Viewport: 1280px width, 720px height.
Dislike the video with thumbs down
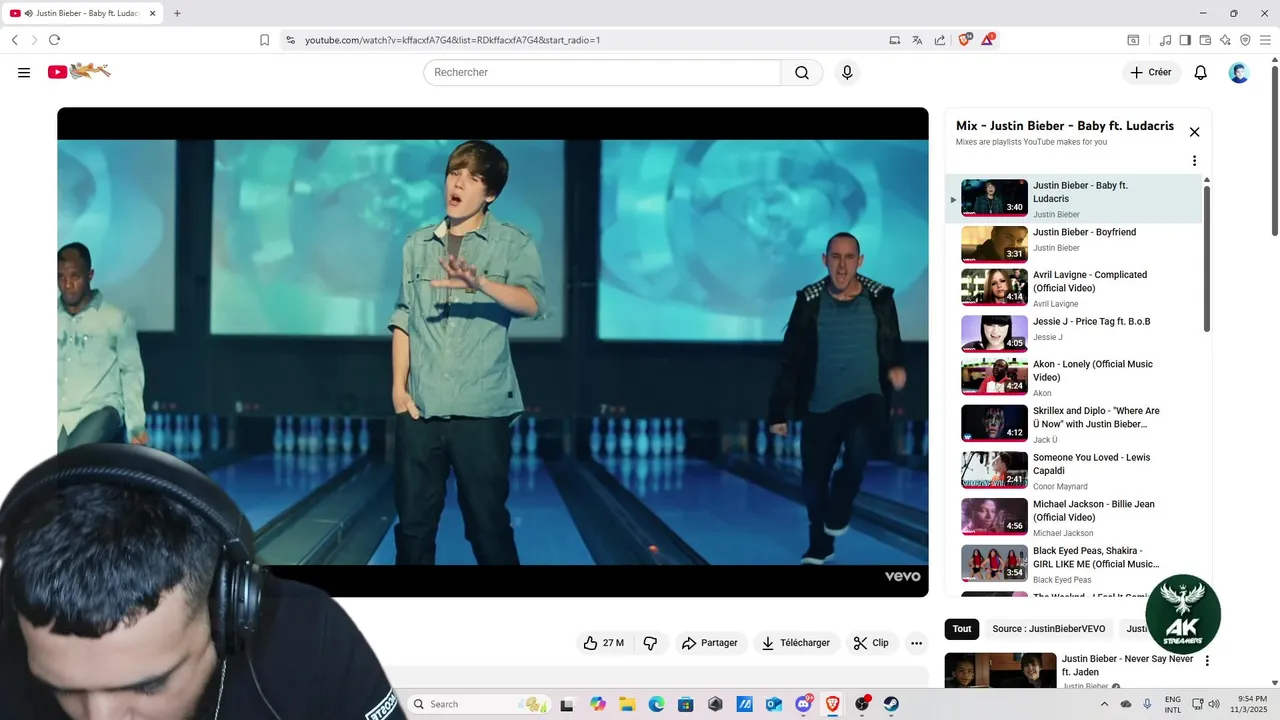point(650,643)
